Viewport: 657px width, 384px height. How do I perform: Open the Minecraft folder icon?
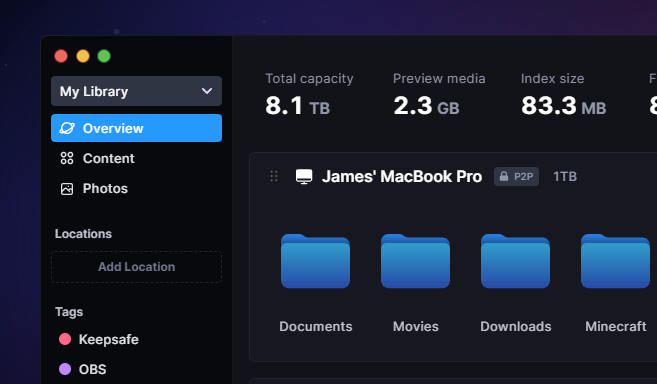616,261
